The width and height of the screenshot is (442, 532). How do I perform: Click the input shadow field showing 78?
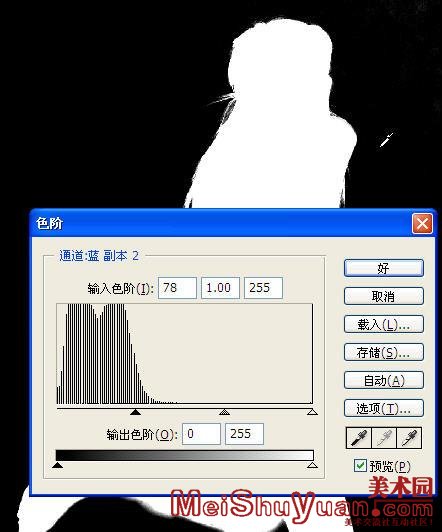[177, 288]
